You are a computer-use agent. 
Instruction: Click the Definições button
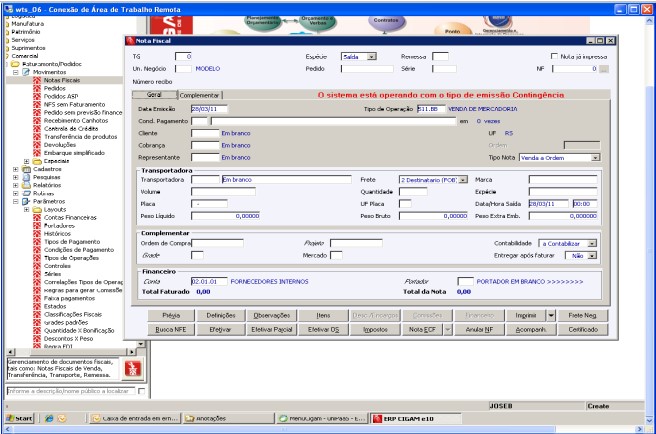click(221, 316)
